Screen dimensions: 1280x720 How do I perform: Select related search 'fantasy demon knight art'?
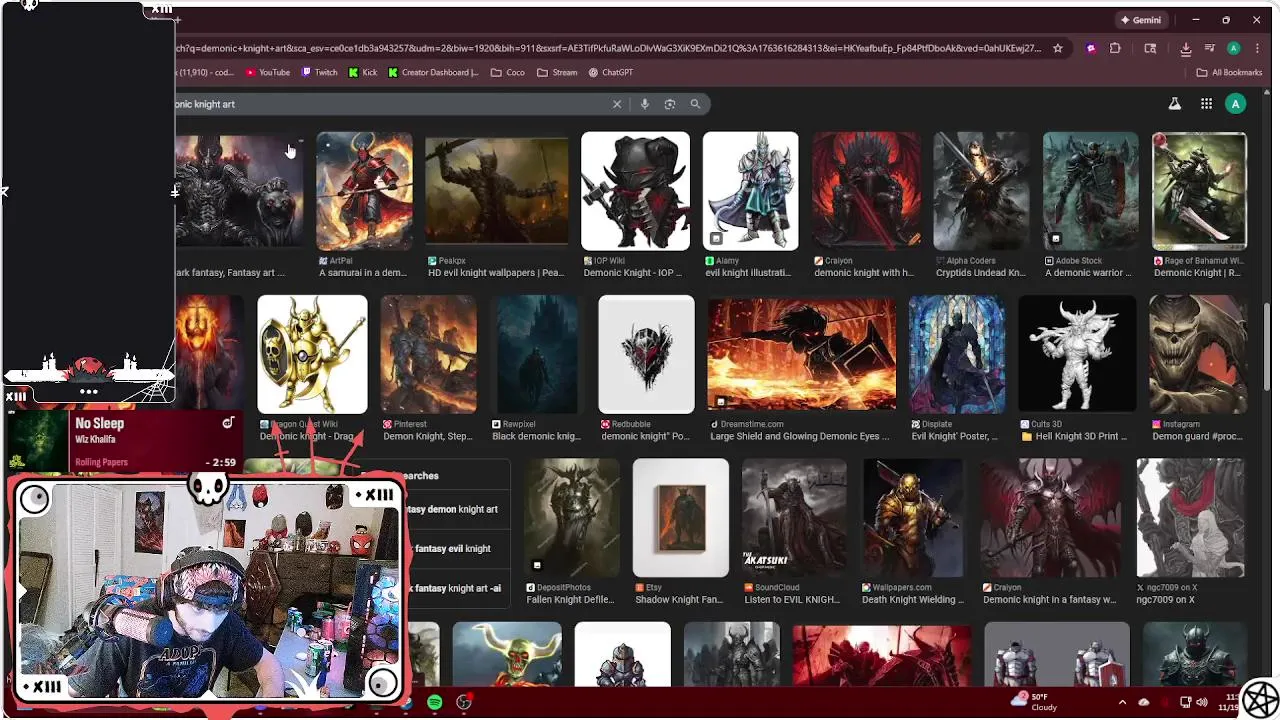coord(456,509)
